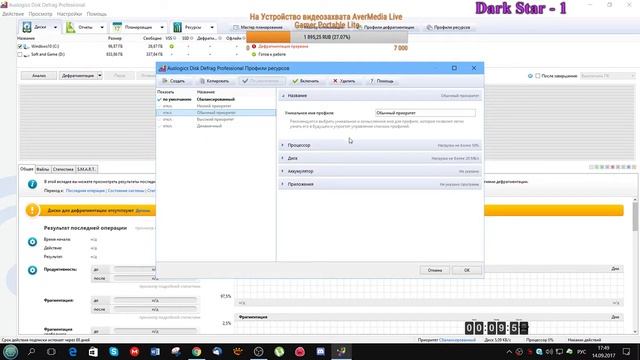Click Копировать in the profiles dialog toolbar
Viewport: 640px width, 360px height.
[214, 81]
